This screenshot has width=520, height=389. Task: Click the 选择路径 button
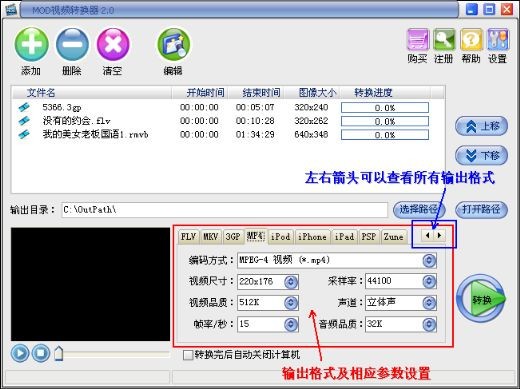[419, 209]
